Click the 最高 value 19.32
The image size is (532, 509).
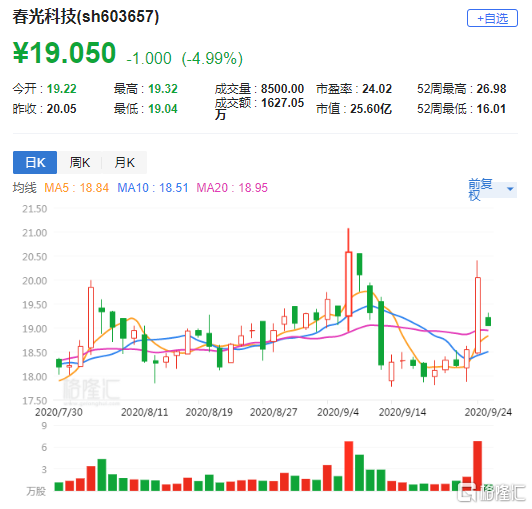pos(163,89)
